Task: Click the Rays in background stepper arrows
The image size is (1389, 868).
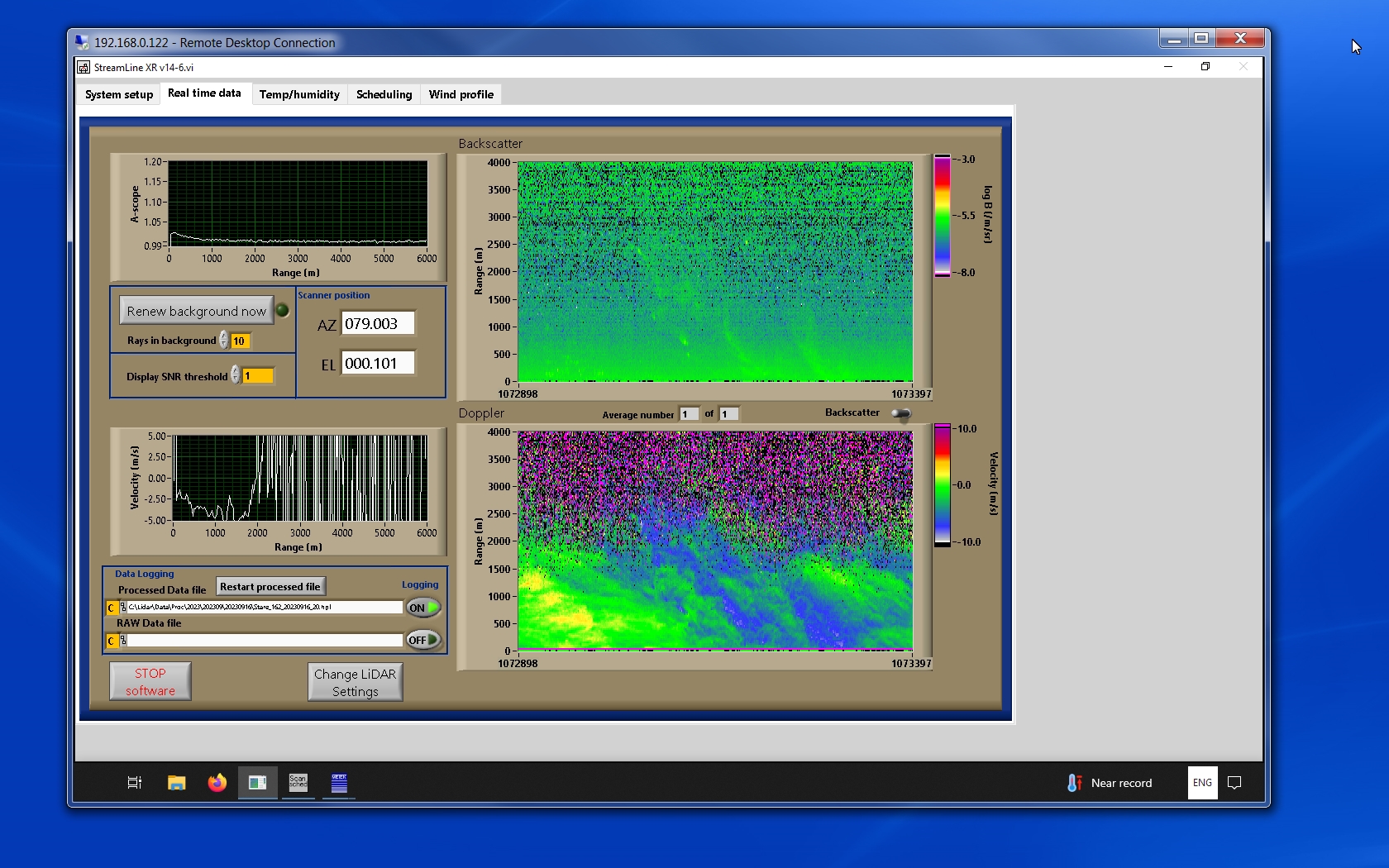Action: (224, 341)
